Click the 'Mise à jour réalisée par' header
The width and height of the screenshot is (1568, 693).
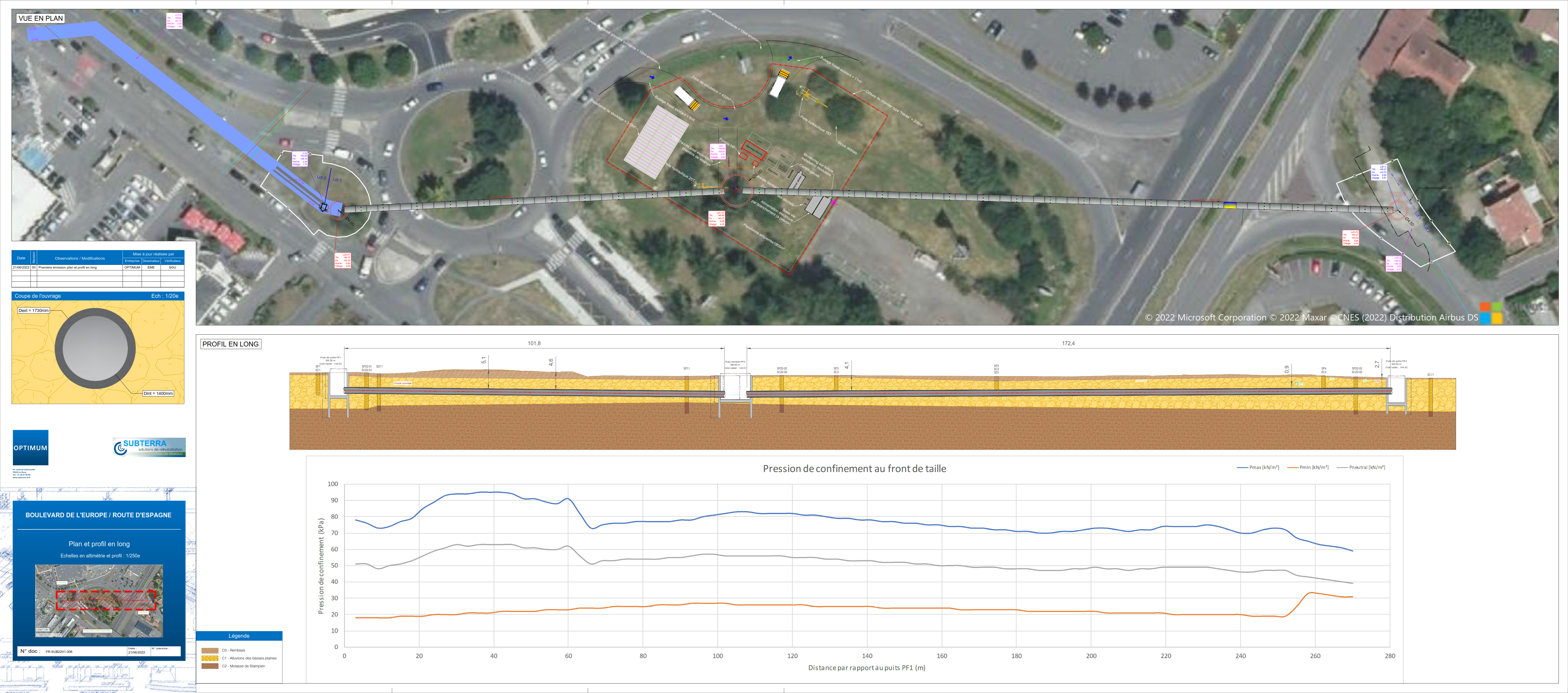click(x=153, y=254)
